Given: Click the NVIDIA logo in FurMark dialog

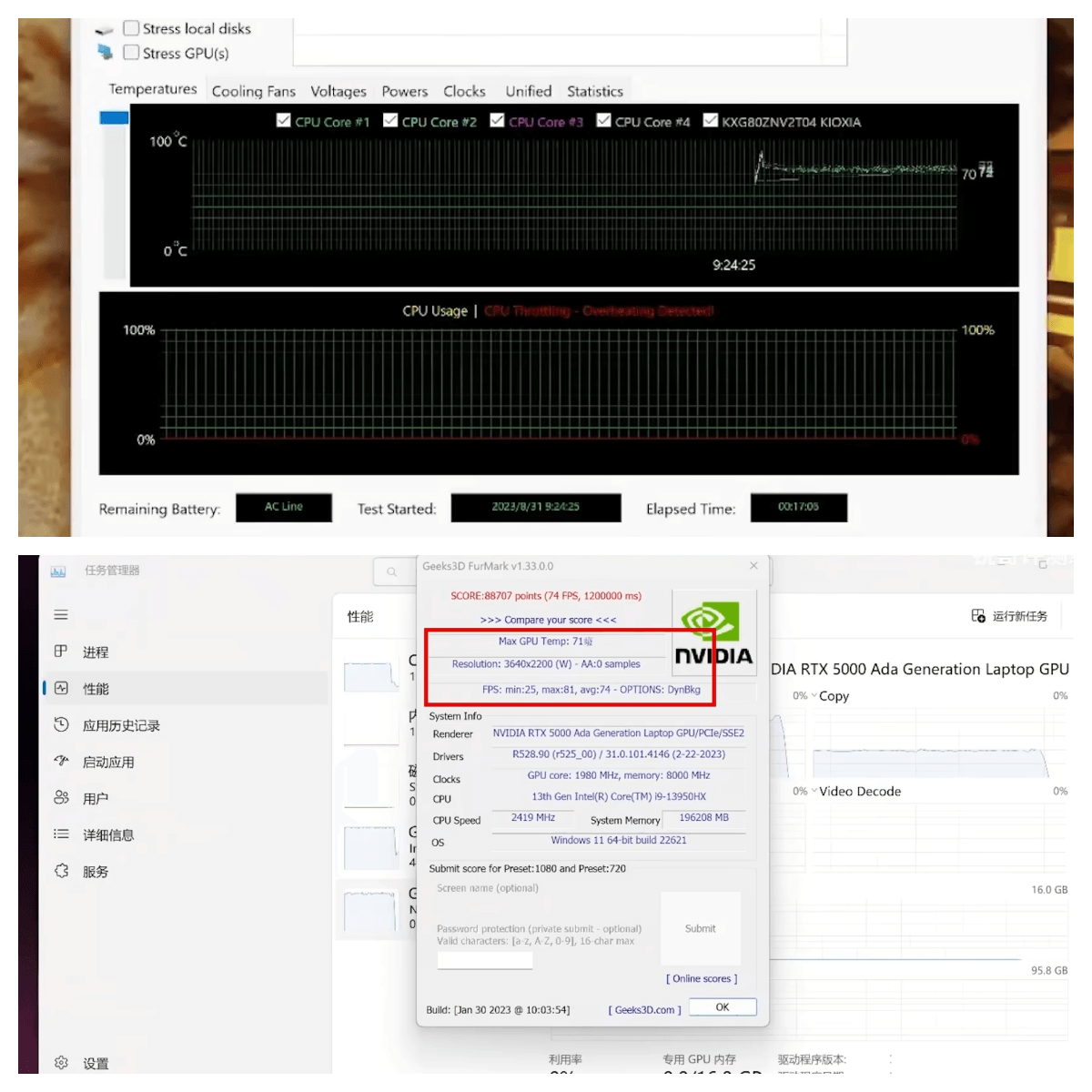Looking at the screenshot, I should pyautogui.click(x=713, y=633).
